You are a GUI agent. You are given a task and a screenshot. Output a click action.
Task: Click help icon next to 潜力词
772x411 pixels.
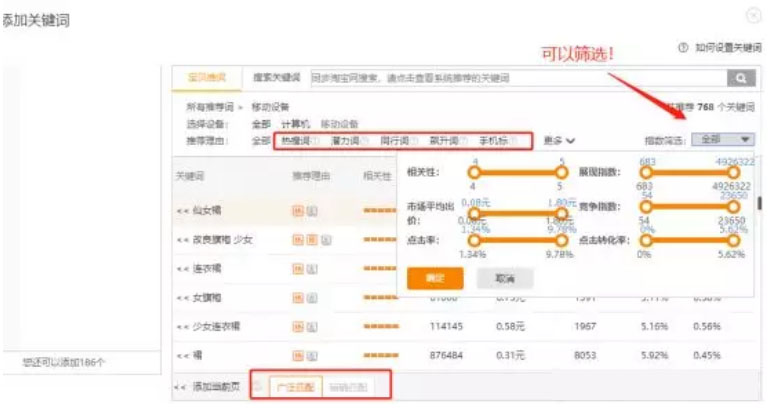pos(364,141)
